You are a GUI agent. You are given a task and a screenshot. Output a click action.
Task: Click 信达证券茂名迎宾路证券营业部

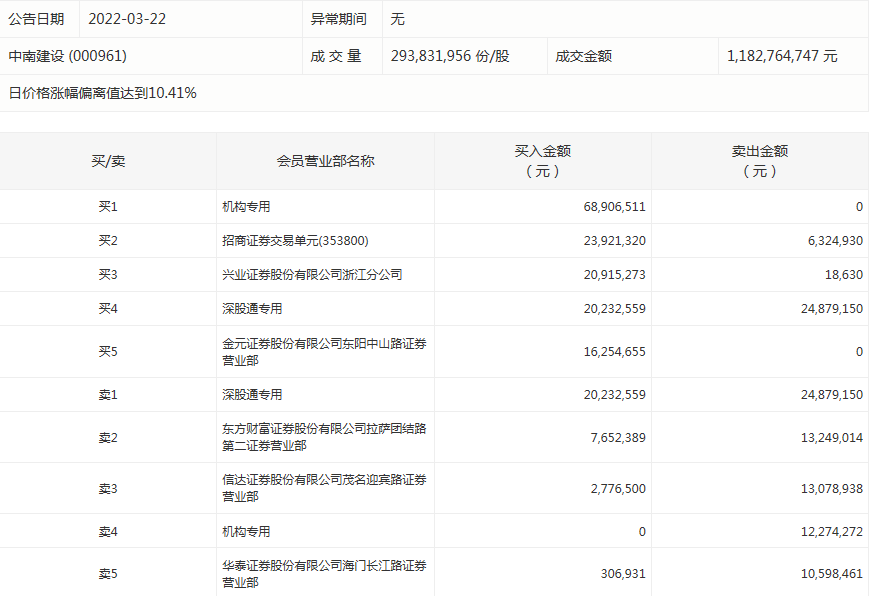(325, 488)
